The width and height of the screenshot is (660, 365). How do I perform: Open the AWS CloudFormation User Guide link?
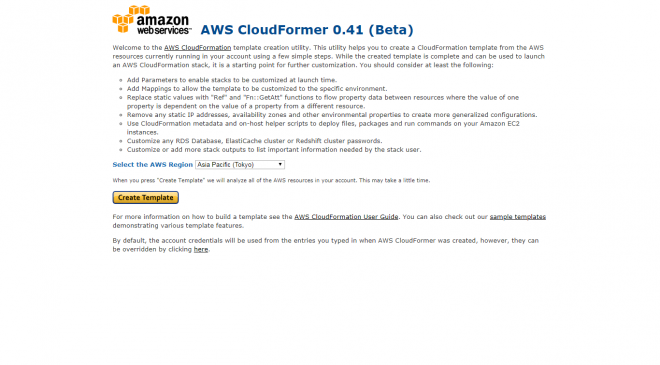click(x=346, y=217)
